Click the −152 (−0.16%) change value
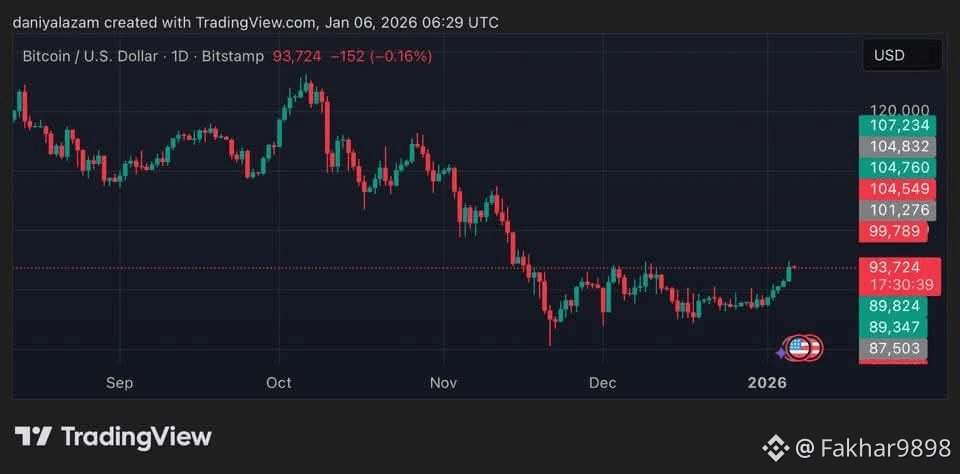Screen dimensions: 960x474 pos(381,56)
